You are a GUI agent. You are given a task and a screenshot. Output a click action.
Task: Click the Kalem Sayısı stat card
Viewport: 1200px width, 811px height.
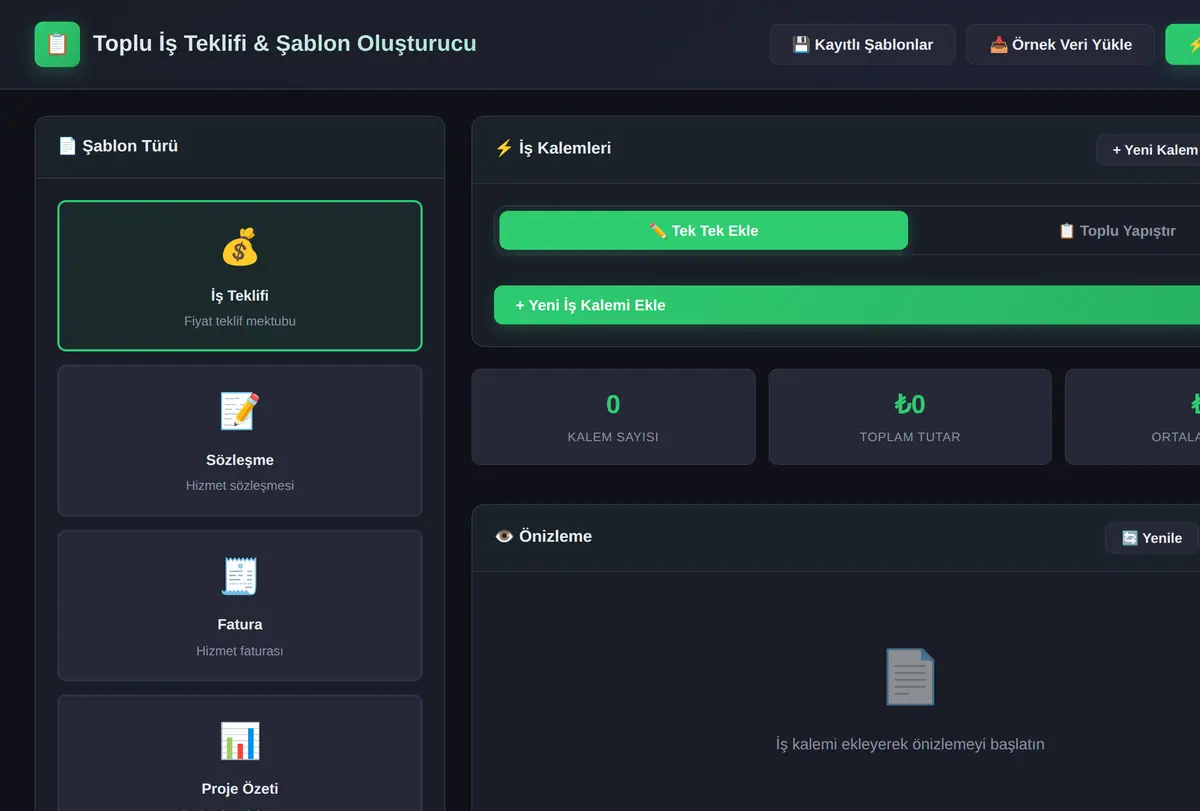[x=613, y=417]
